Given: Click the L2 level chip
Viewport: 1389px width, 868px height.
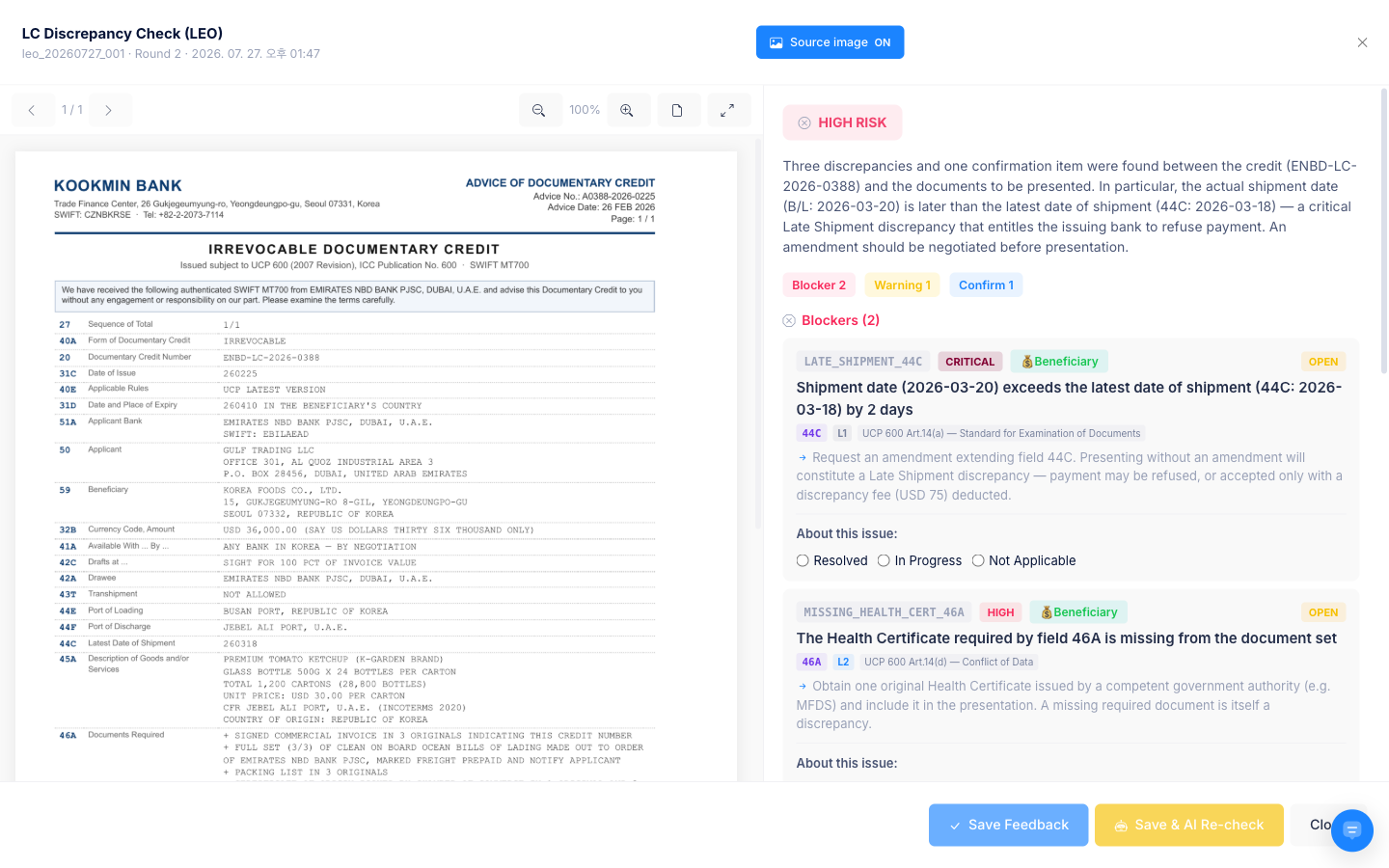Looking at the screenshot, I should [x=843, y=663].
